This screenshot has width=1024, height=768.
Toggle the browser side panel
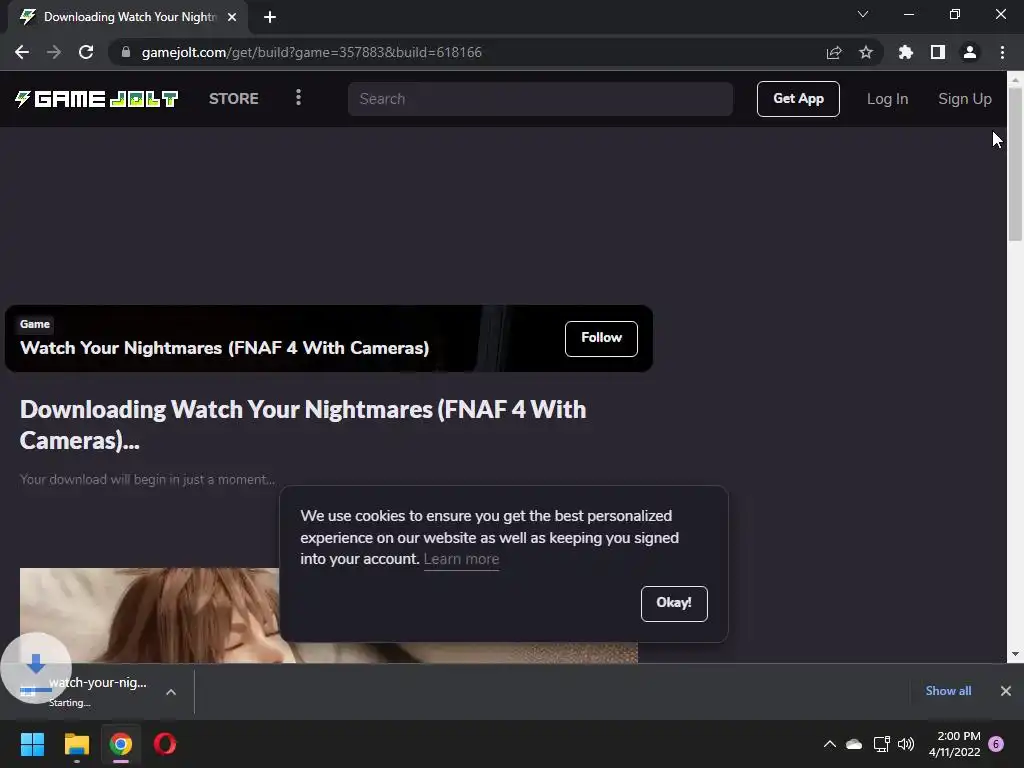(x=937, y=52)
